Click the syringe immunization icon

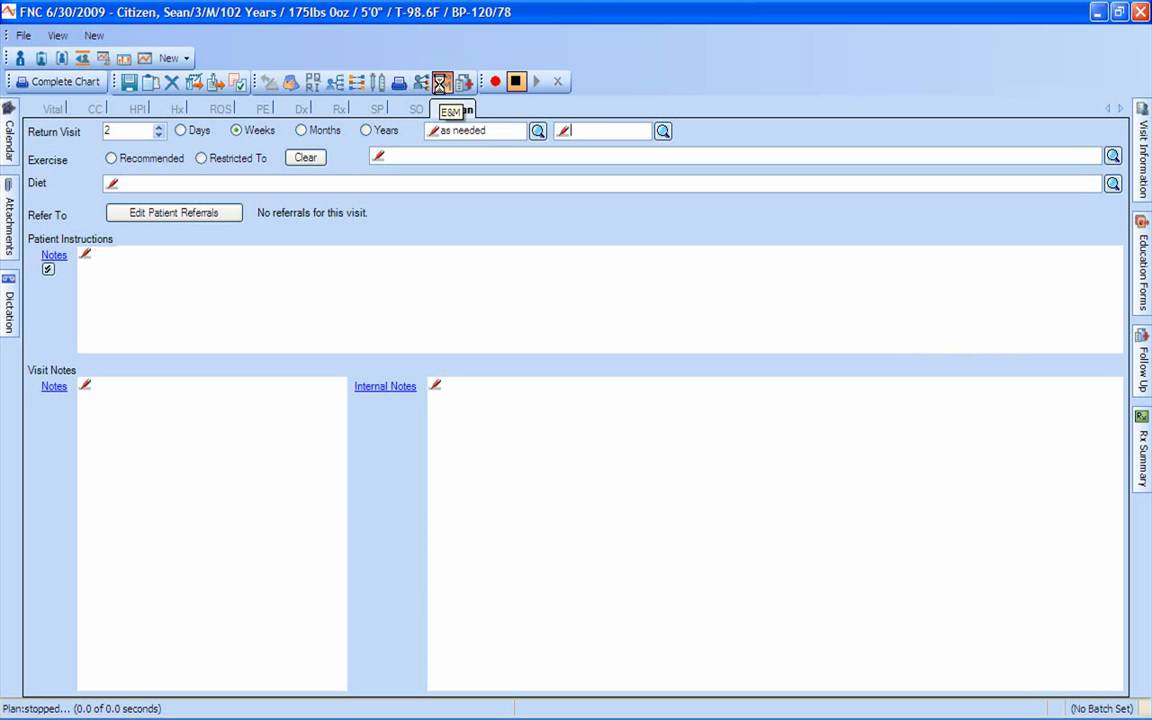[x=378, y=82]
